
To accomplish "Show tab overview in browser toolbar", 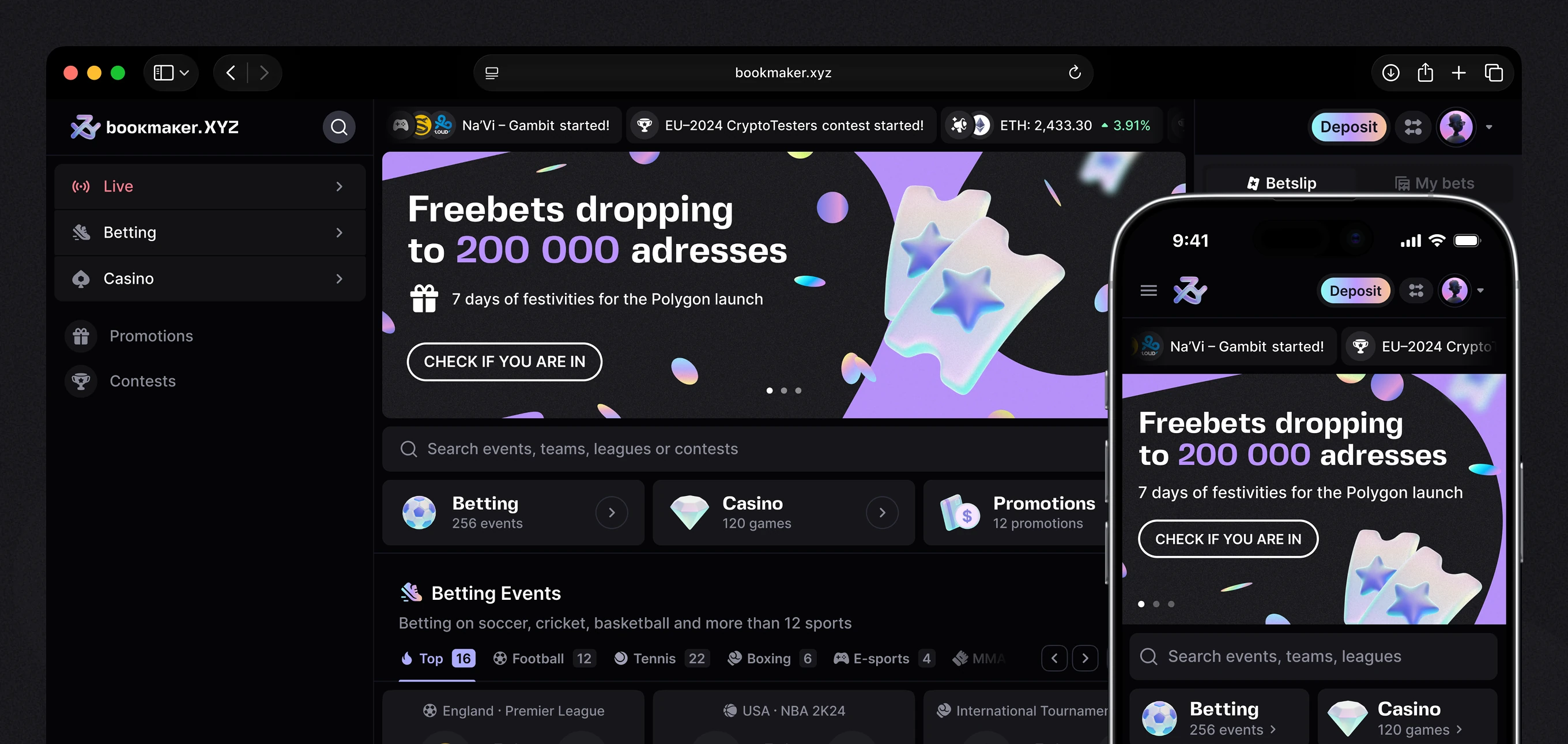I will pos(1494,73).
